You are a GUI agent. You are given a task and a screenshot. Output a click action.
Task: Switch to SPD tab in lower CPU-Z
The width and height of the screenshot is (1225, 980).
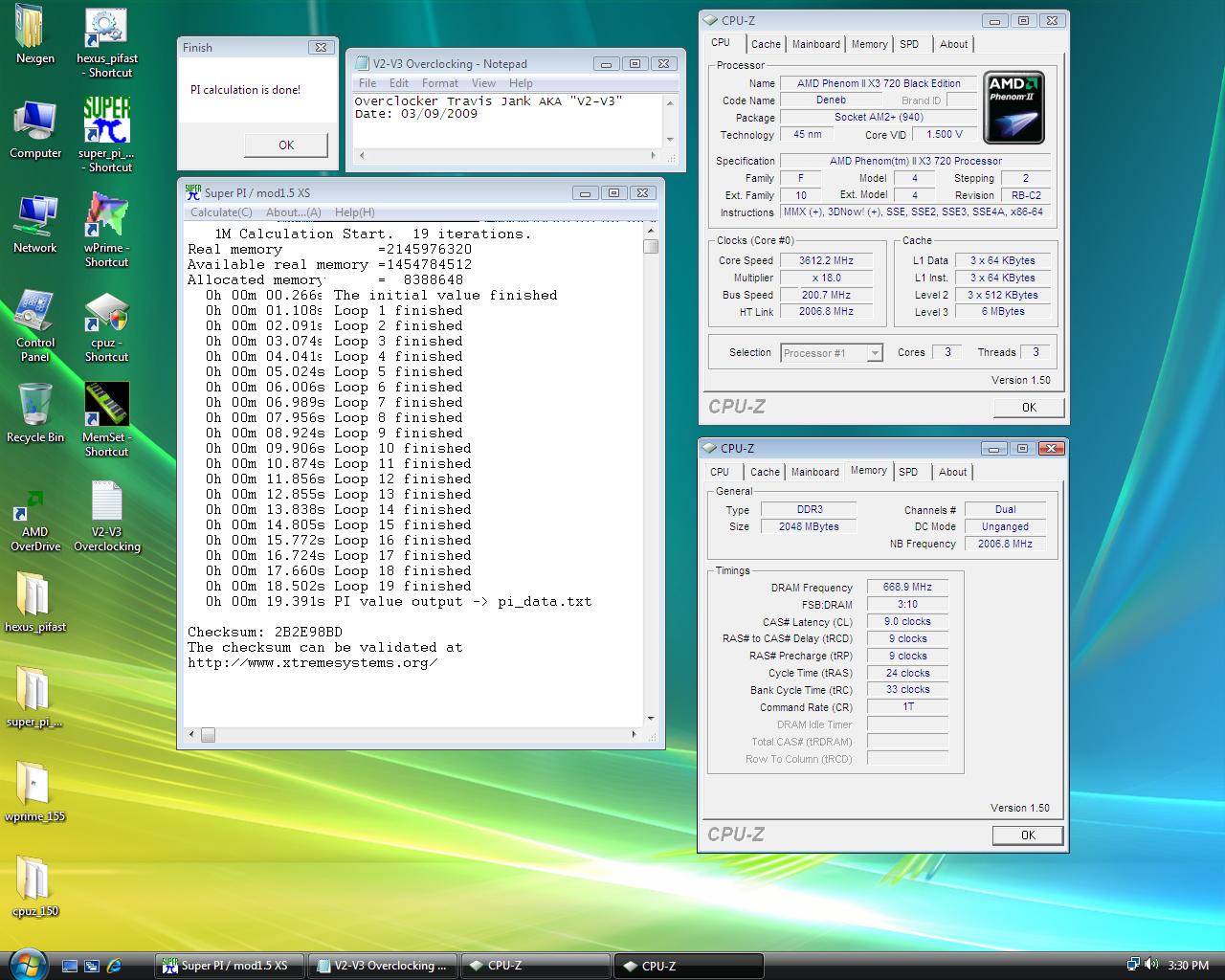pos(908,472)
